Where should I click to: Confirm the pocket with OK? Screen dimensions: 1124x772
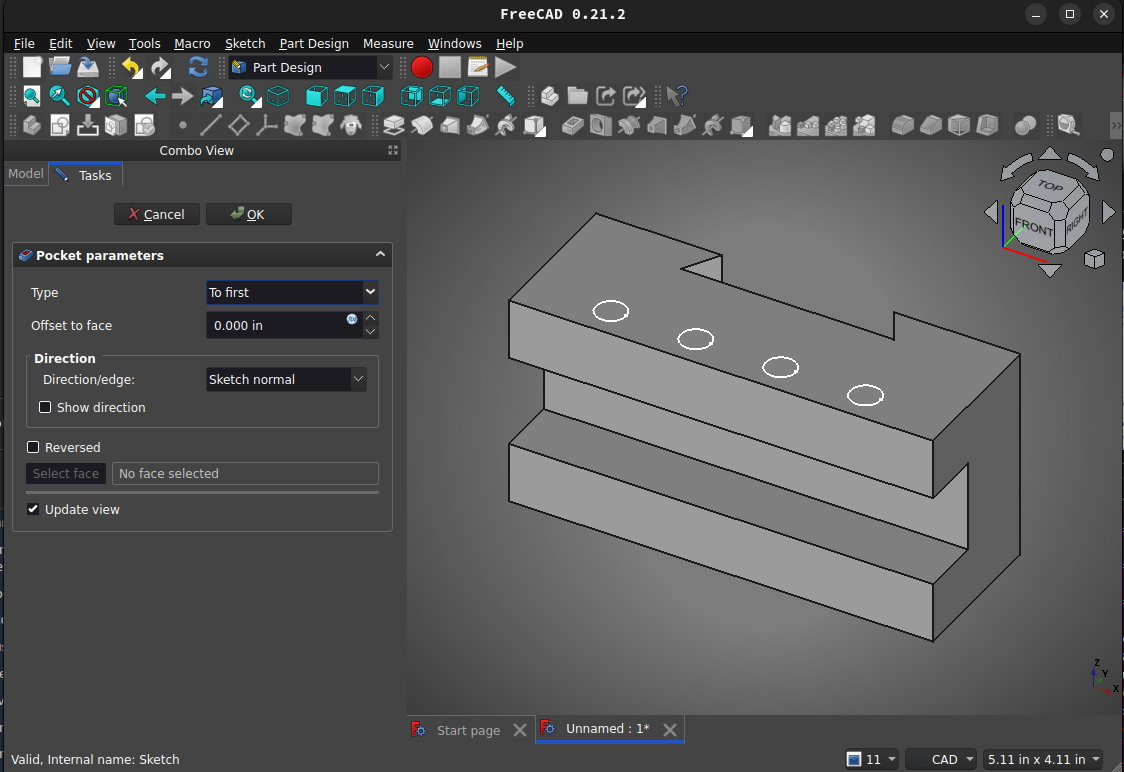[x=248, y=214]
